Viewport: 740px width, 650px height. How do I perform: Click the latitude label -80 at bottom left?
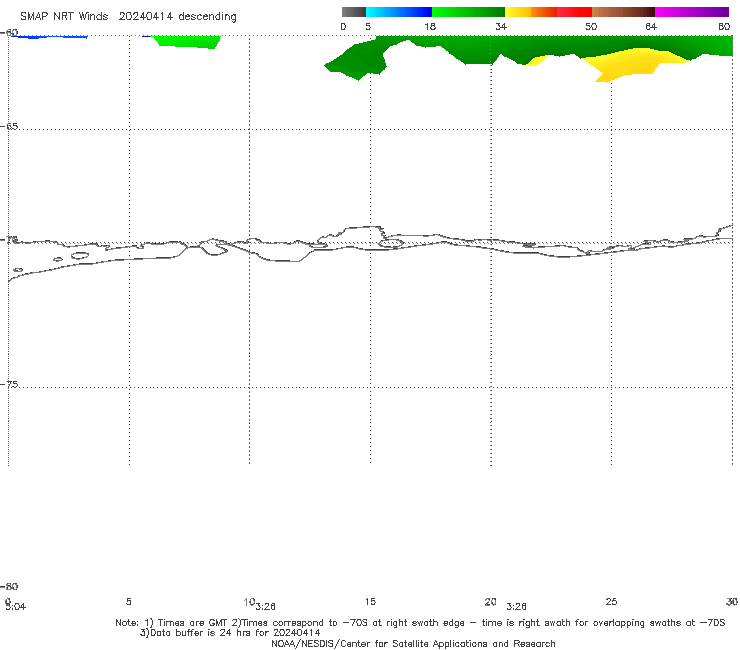coord(9,586)
